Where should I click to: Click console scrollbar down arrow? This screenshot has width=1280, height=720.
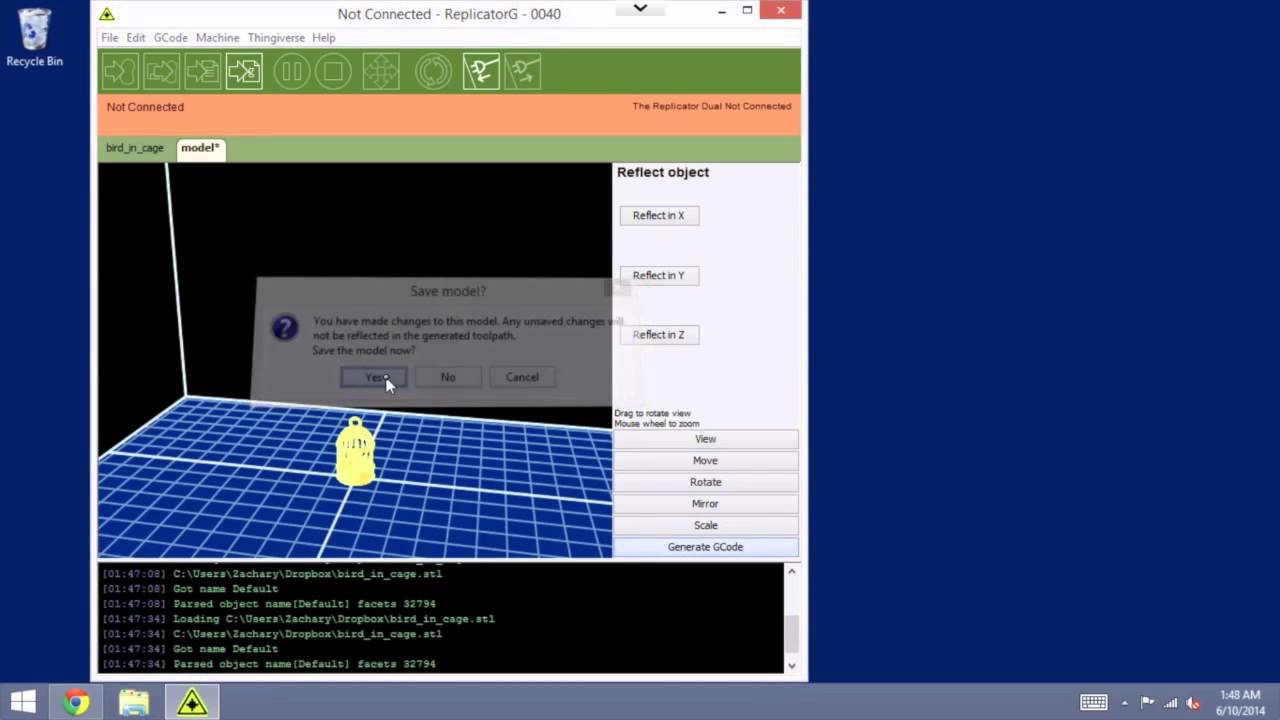click(x=792, y=665)
